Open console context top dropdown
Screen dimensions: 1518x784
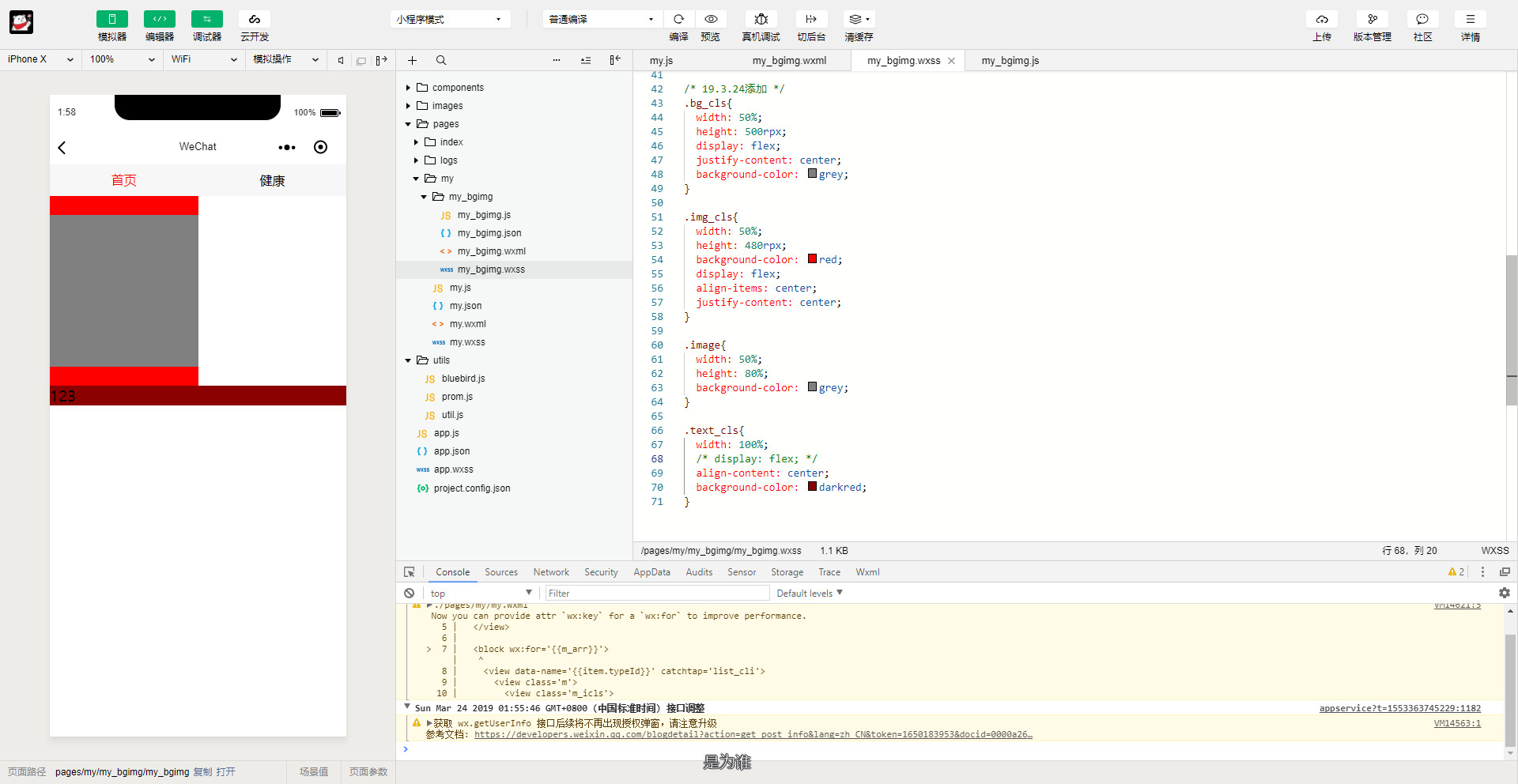[x=481, y=594]
